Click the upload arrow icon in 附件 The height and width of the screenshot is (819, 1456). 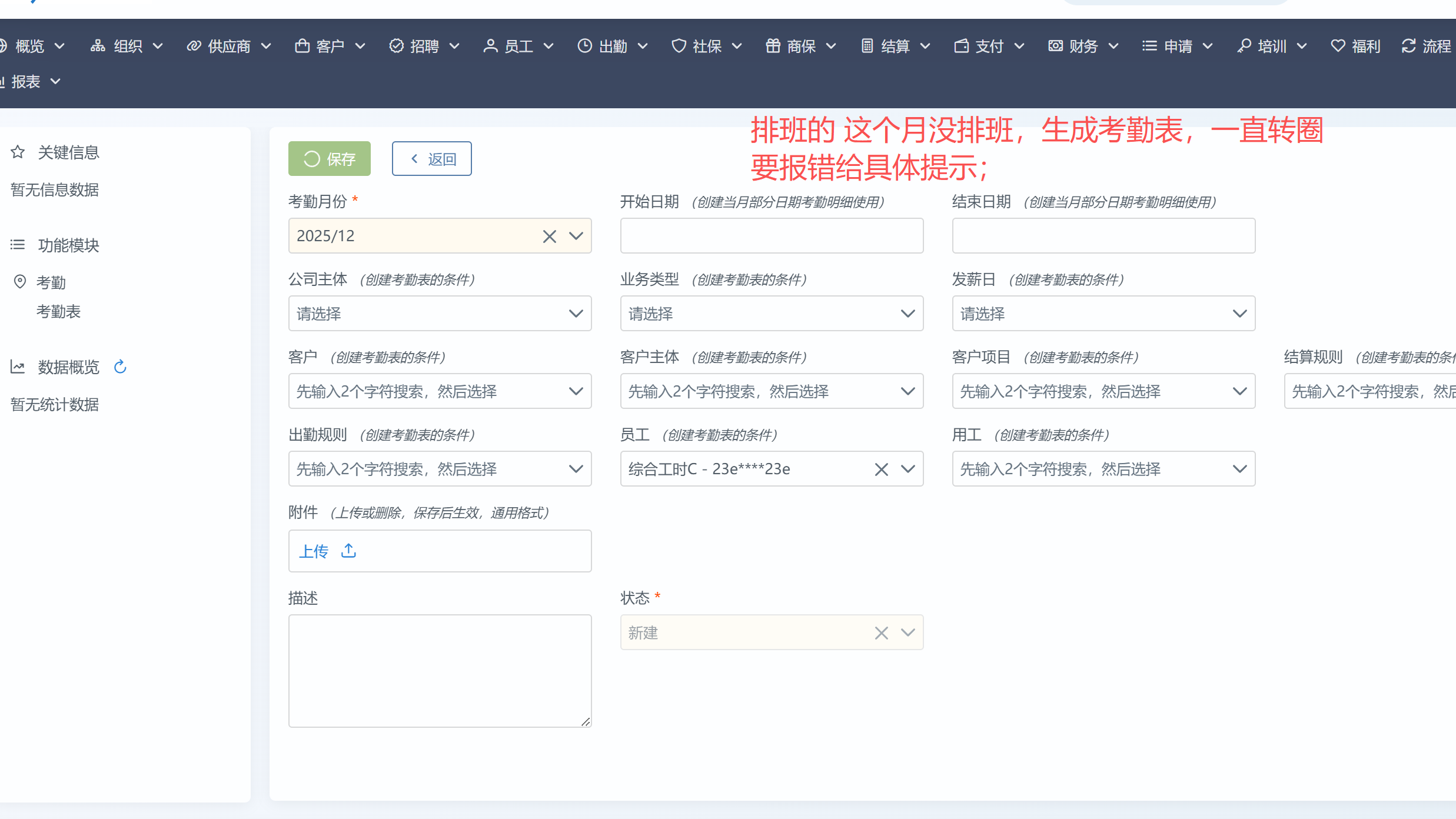point(348,551)
